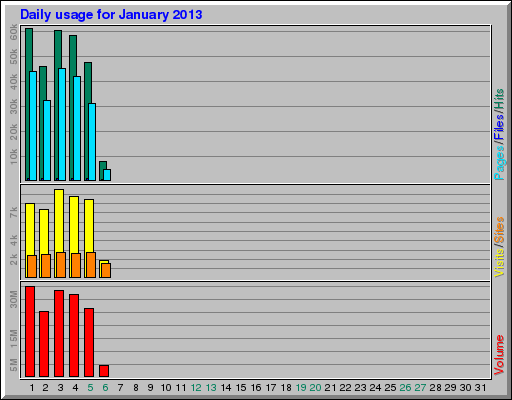512x400 pixels.
Task: Click the '5M' volume axis label
Action: 13,365
